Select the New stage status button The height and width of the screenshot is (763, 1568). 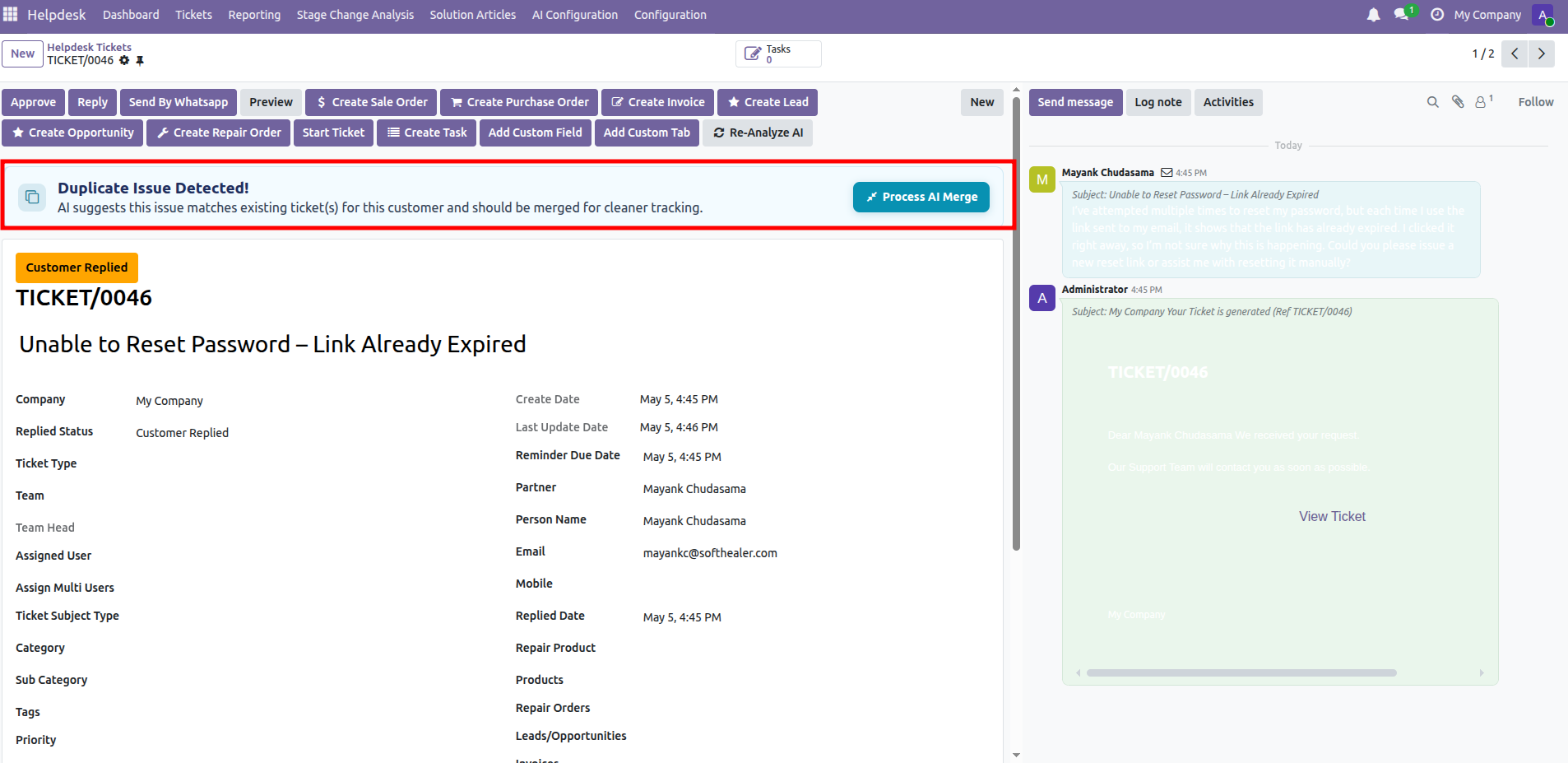coord(982,102)
